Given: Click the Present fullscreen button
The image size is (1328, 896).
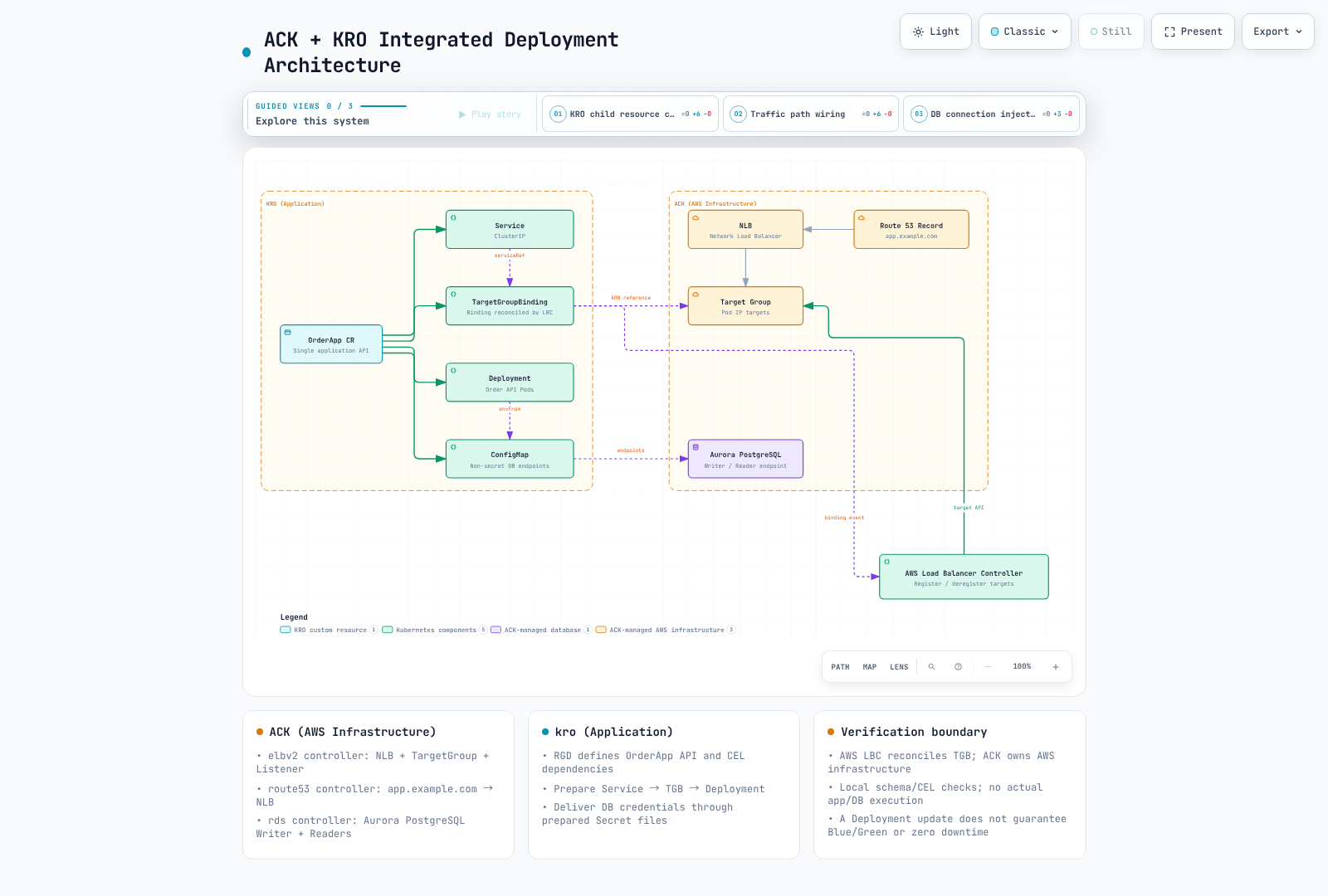Looking at the screenshot, I should [1193, 32].
